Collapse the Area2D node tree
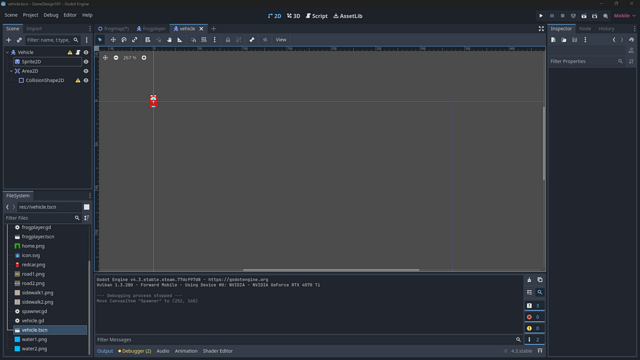Screen dimensions: 640x360 click(x=11, y=71)
